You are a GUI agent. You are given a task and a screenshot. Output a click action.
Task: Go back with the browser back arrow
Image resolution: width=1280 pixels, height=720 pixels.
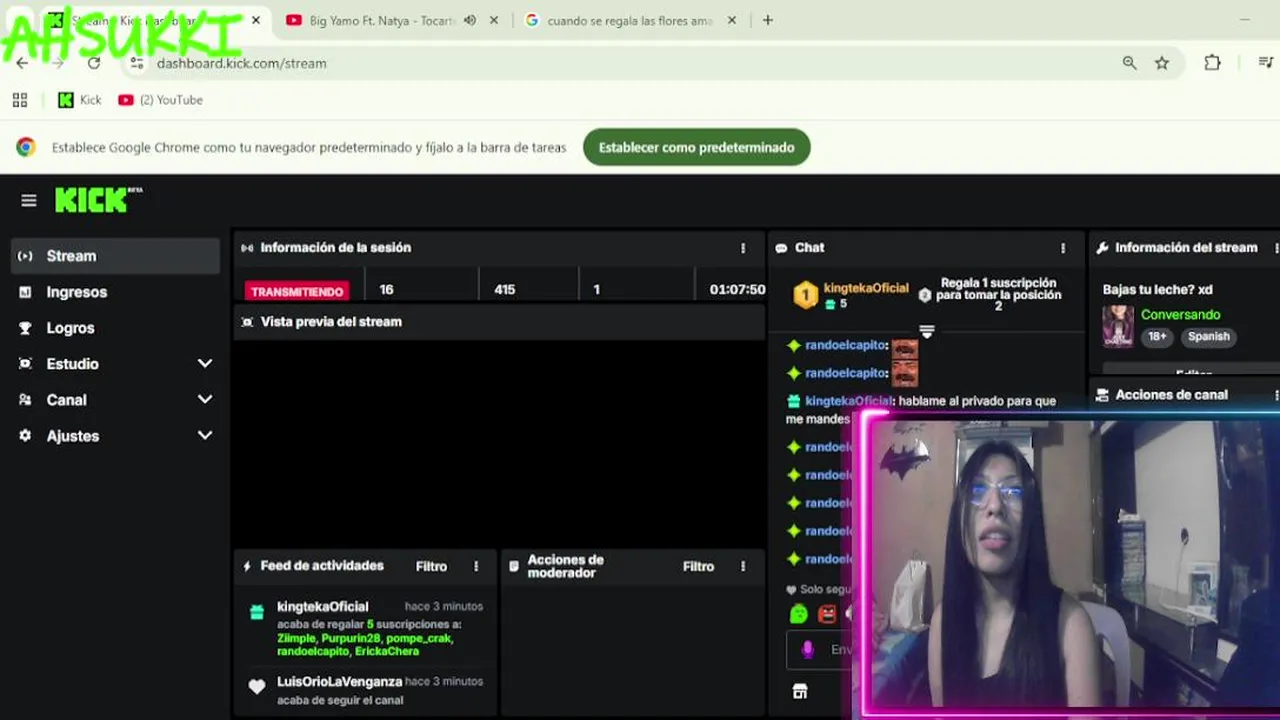22,63
